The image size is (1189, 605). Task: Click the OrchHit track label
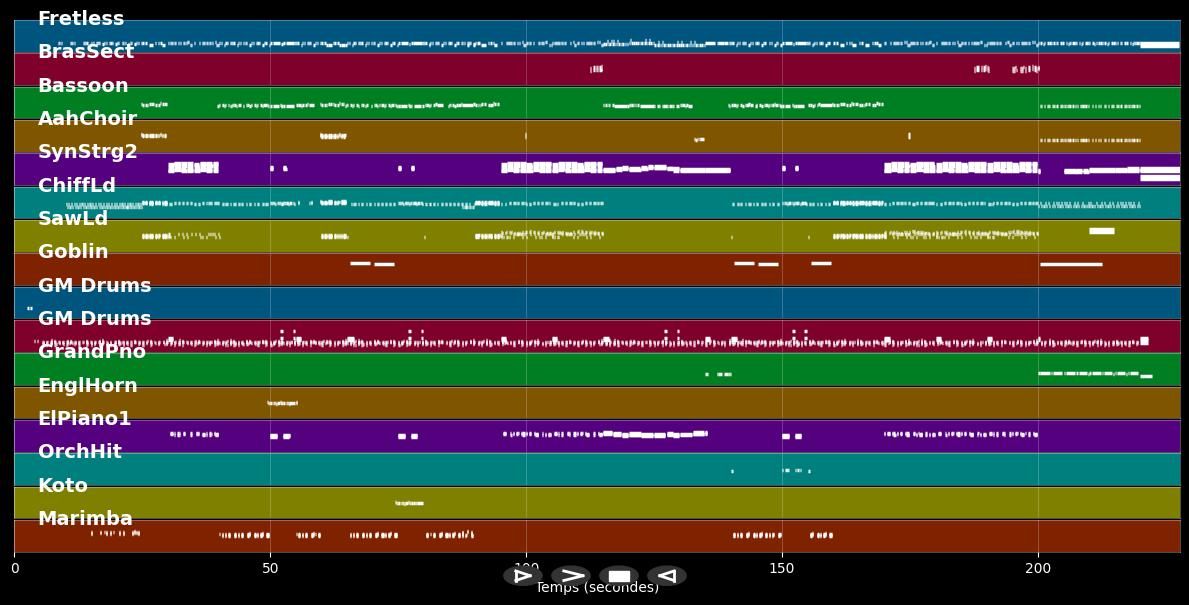[x=80, y=451]
